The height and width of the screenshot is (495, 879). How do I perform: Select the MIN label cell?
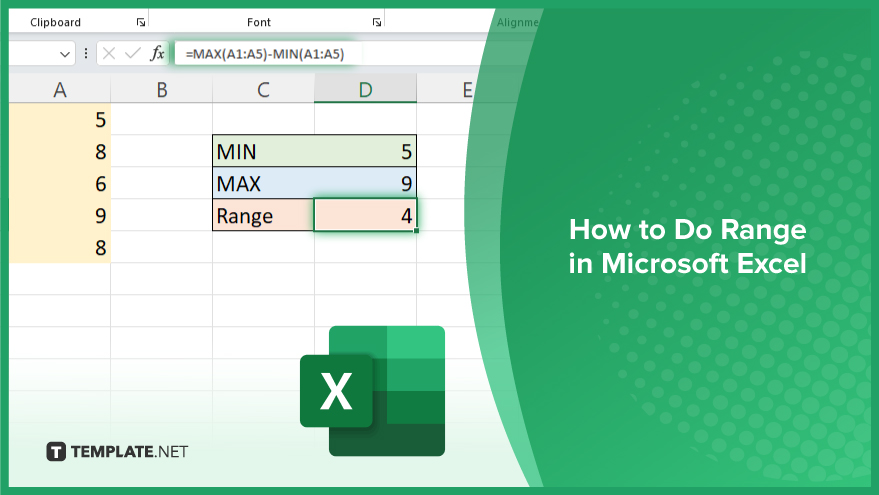[263, 151]
